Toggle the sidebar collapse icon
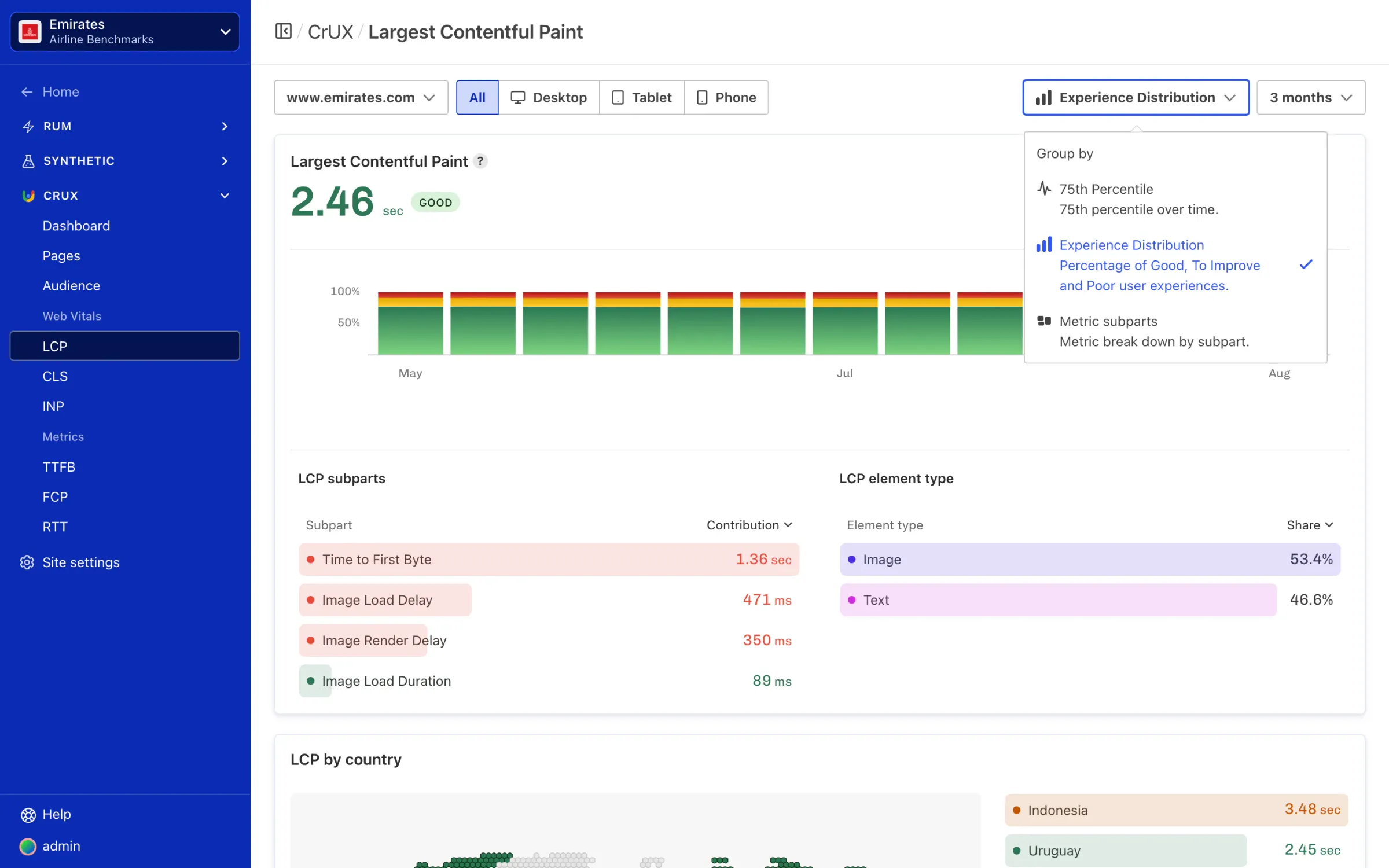The image size is (1389, 868). [283, 31]
